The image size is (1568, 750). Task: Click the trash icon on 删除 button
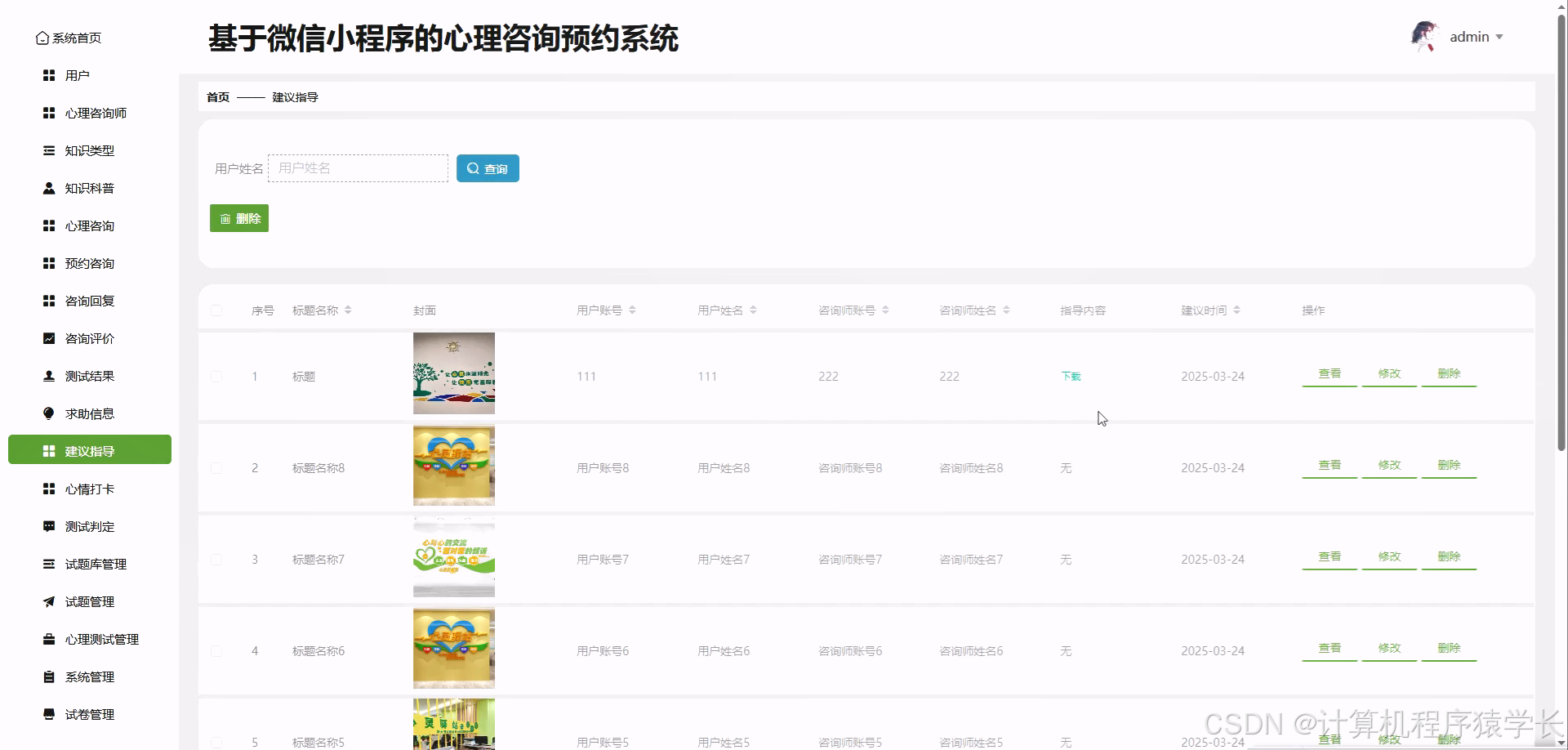coord(226,218)
